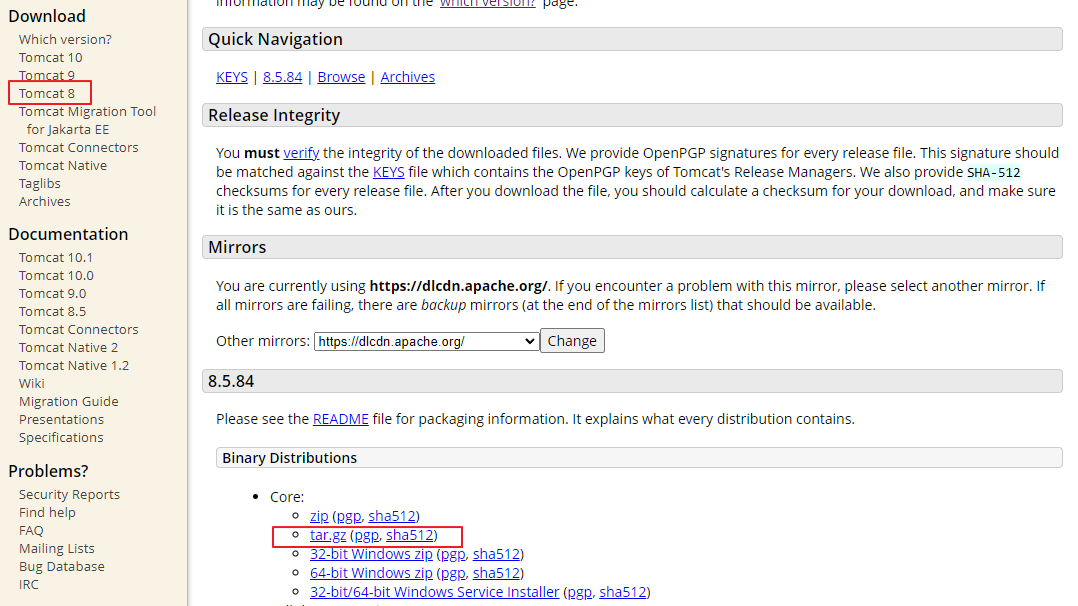
Task: Click KEYS in Quick Navigation
Action: (x=232, y=77)
